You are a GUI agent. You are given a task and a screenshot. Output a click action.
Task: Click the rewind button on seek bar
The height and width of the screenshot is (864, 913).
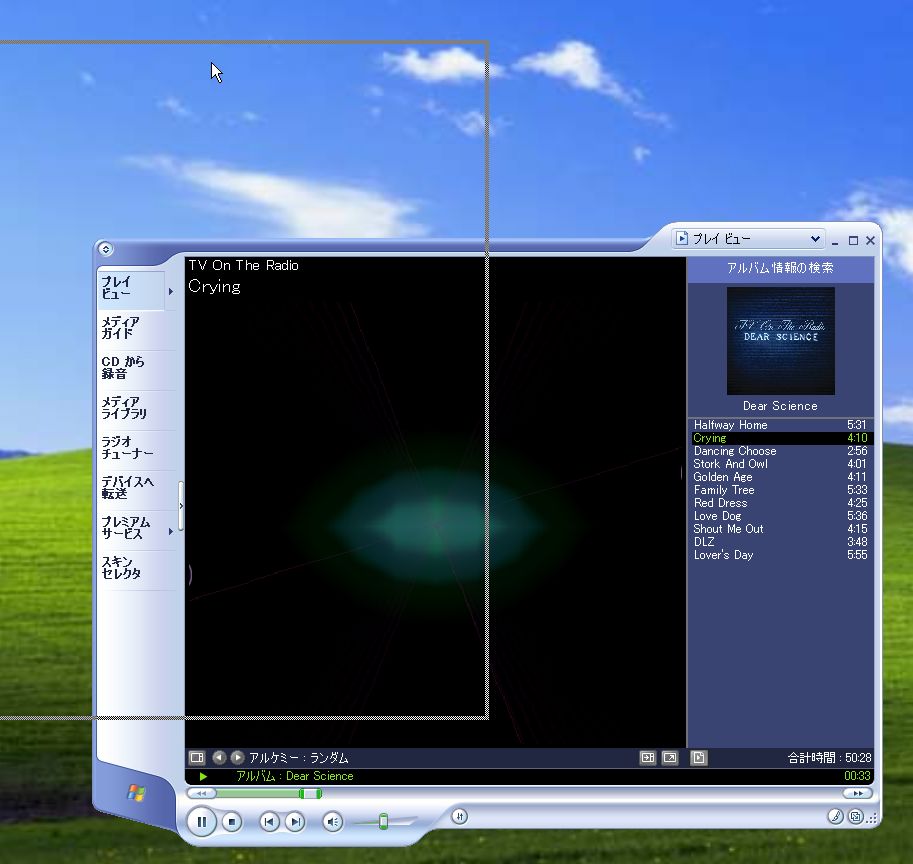pyautogui.click(x=201, y=793)
